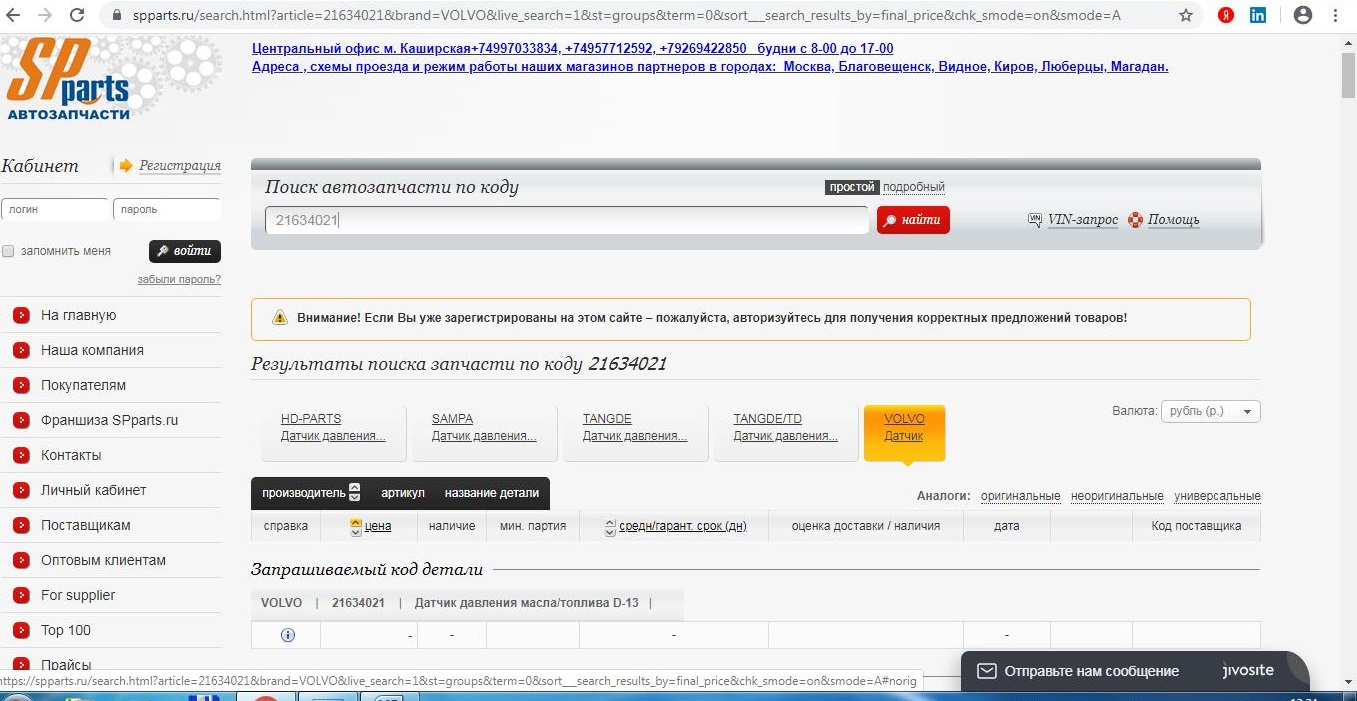Filter analogs by неоригинальные
The image size is (1357, 701).
point(1117,496)
